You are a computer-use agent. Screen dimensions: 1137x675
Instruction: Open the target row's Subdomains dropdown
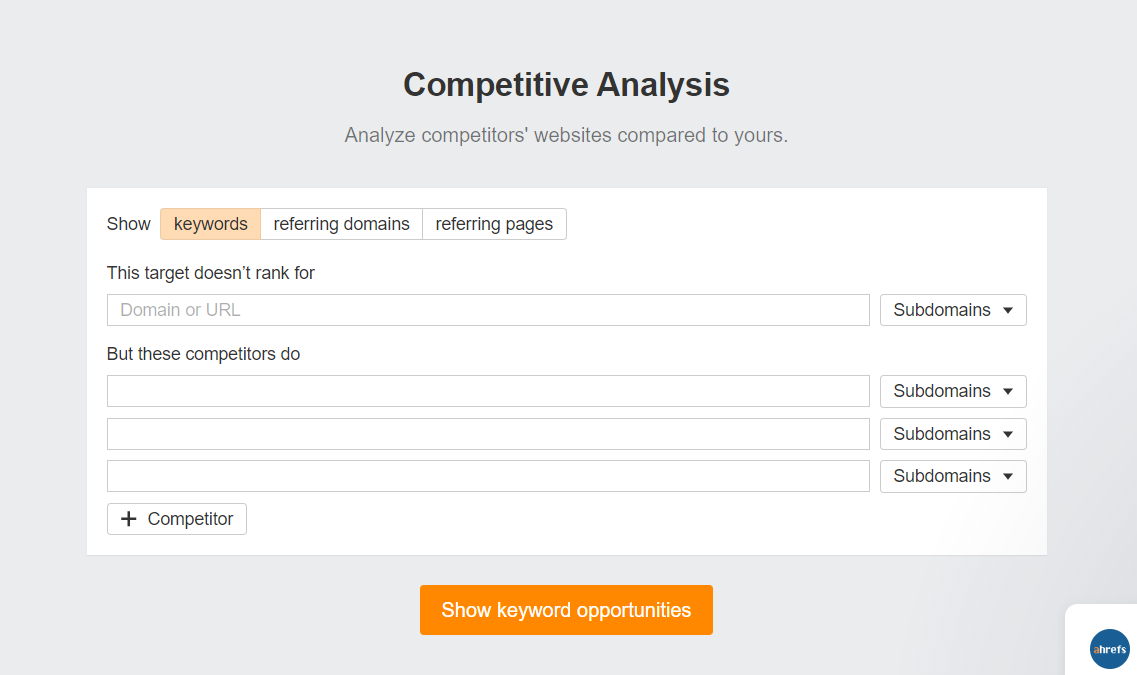(952, 310)
